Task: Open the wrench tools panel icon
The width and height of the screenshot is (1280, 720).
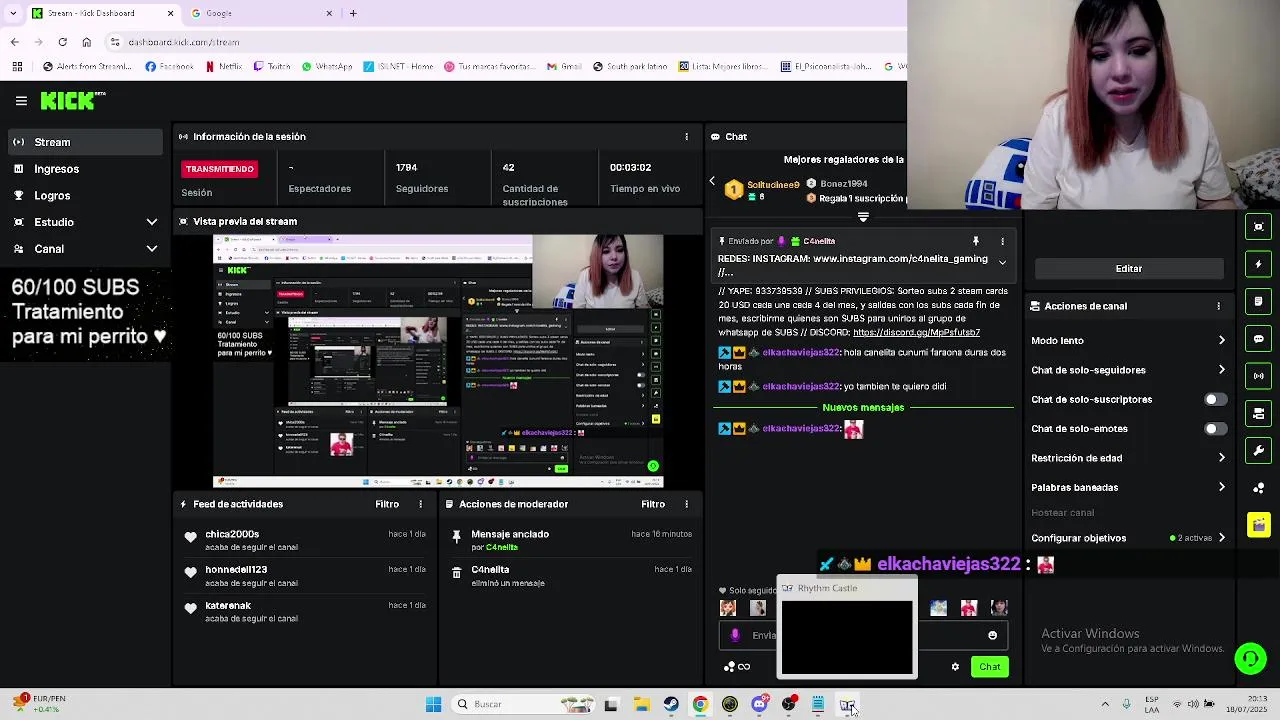Action: (1259, 450)
